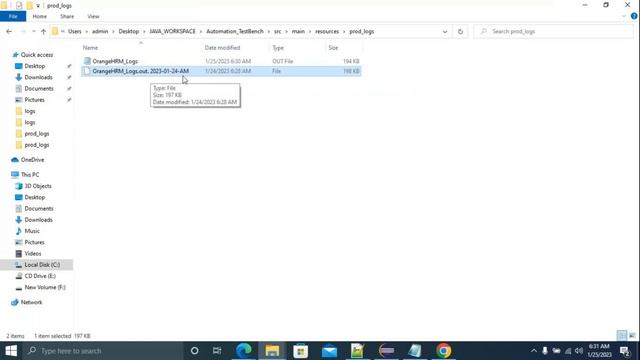Launch Google Chrome from taskbar

coord(443,351)
